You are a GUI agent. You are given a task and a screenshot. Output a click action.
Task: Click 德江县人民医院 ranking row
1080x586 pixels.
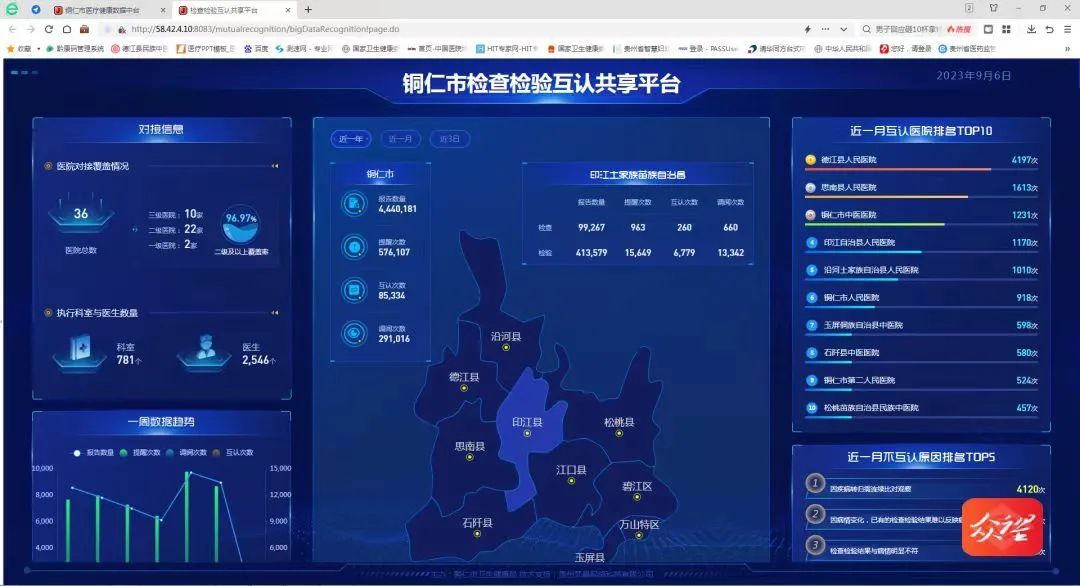click(x=922, y=160)
